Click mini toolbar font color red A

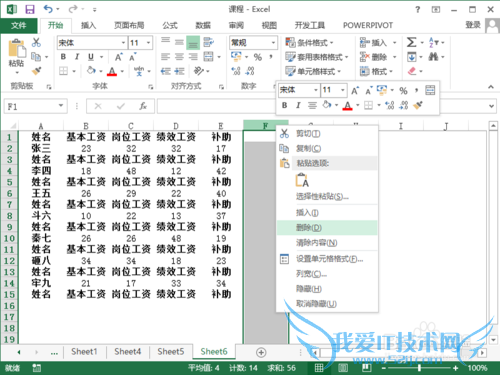point(347,106)
